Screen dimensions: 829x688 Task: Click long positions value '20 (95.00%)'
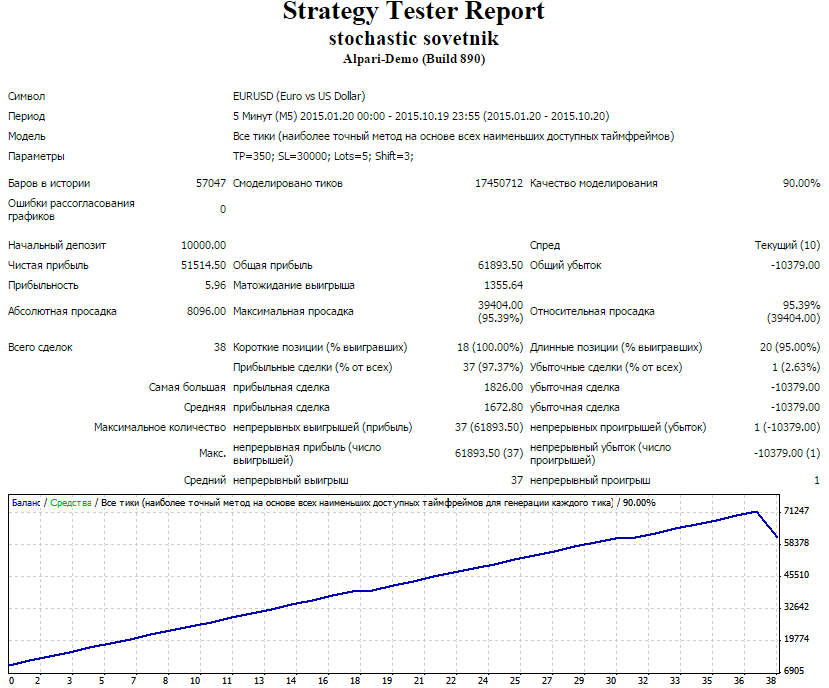pyautogui.click(x=790, y=347)
